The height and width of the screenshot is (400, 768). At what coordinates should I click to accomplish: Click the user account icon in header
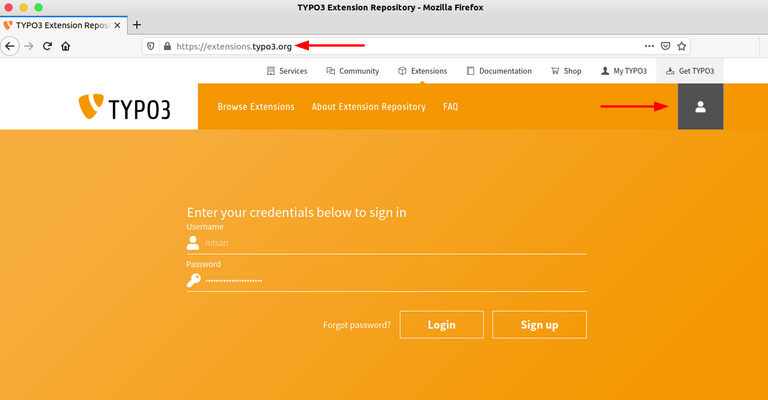(700, 107)
